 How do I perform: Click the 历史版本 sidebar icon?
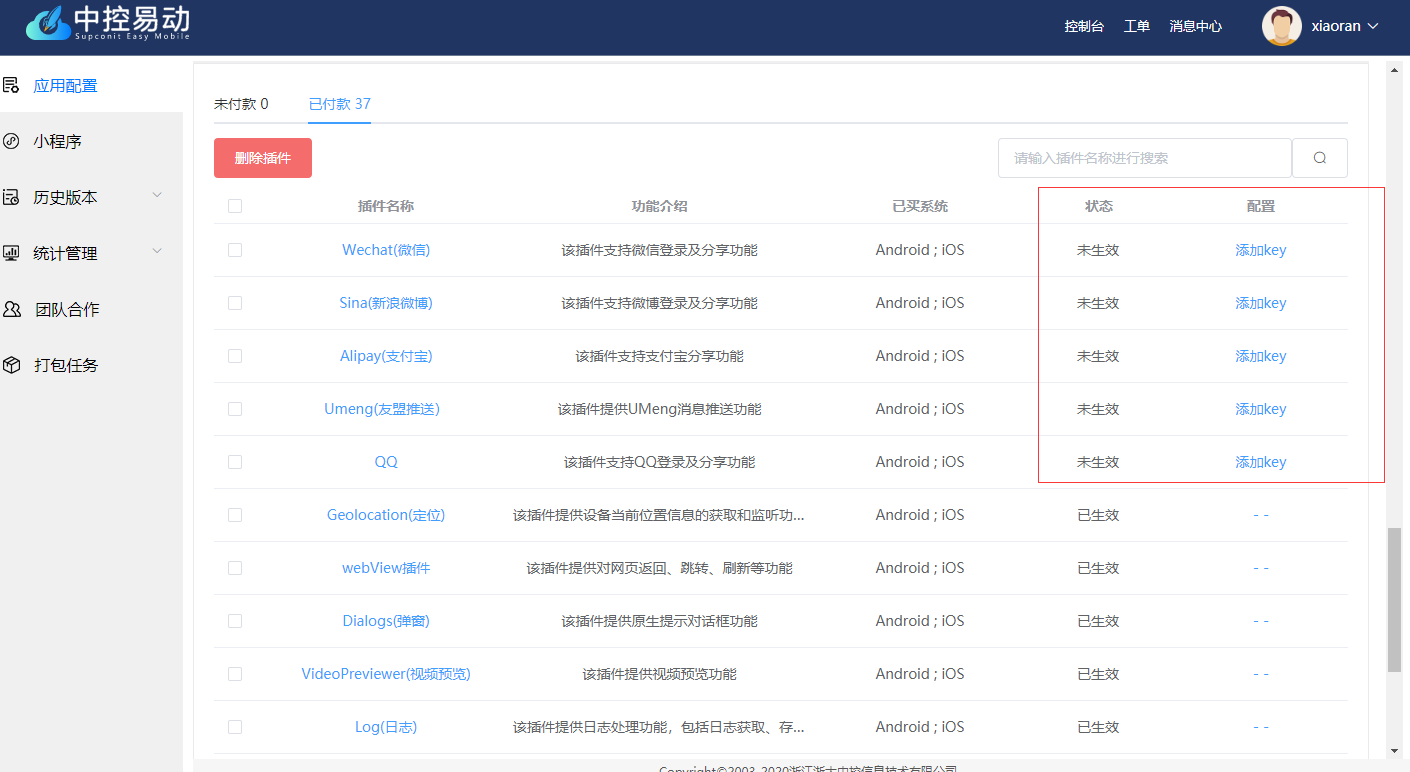pos(11,197)
